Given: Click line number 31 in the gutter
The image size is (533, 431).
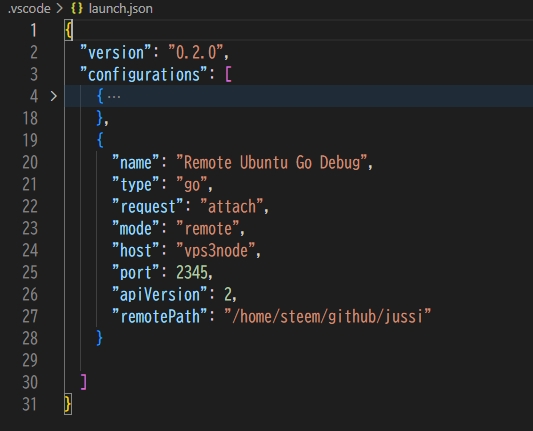Looking at the screenshot, I should 30,404.
